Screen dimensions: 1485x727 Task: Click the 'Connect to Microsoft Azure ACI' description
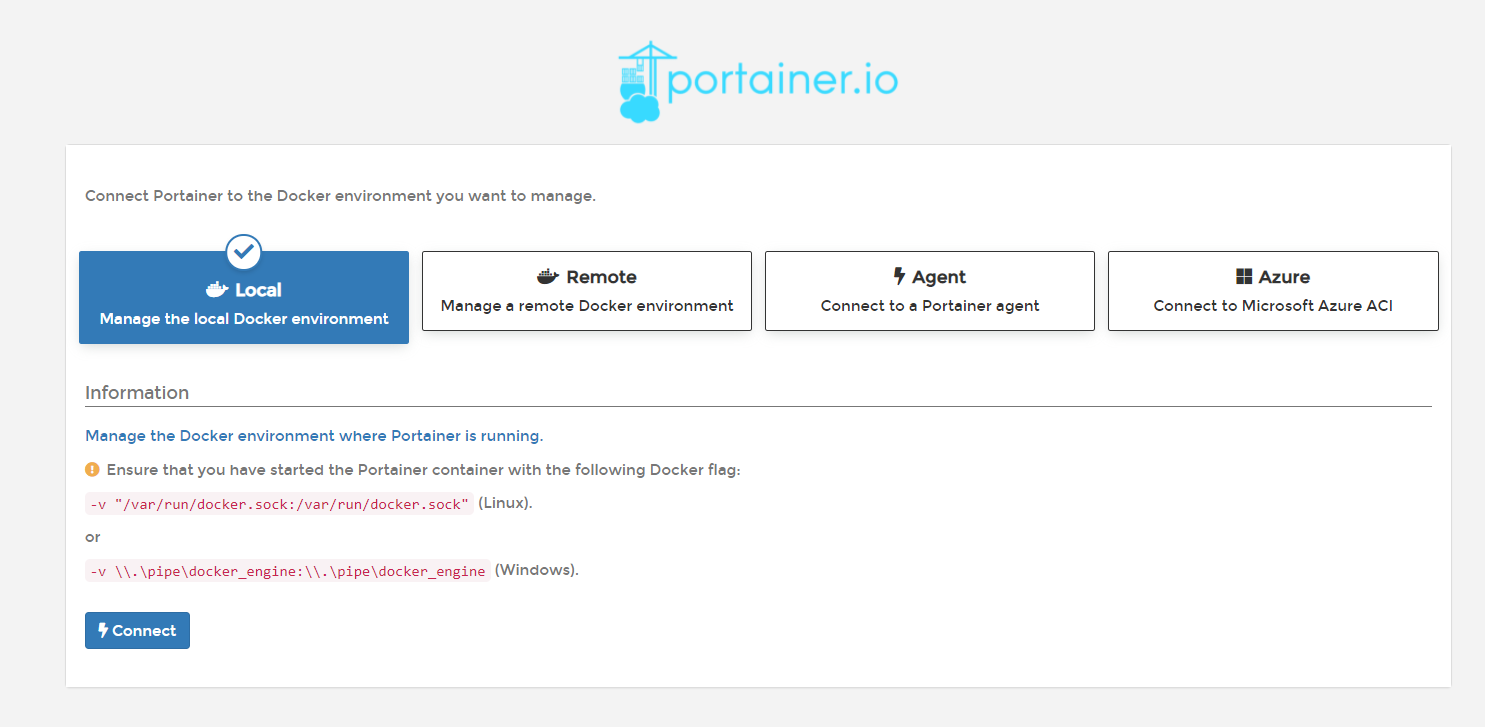pyautogui.click(x=1272, y=306)
